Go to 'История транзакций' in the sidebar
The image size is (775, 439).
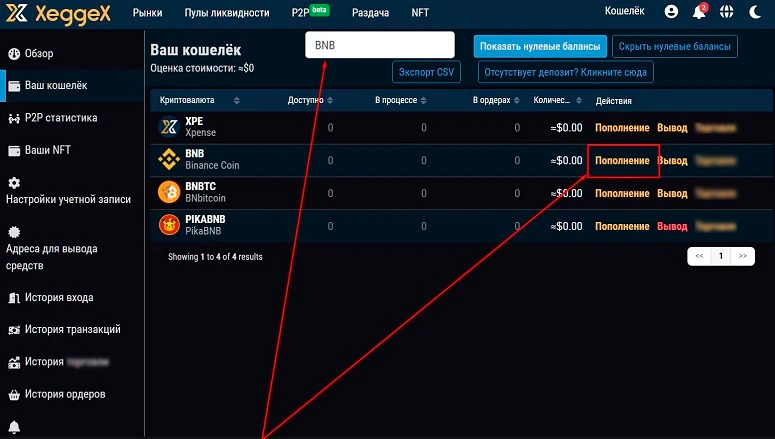pyautogui.click(x=72, y=329)
